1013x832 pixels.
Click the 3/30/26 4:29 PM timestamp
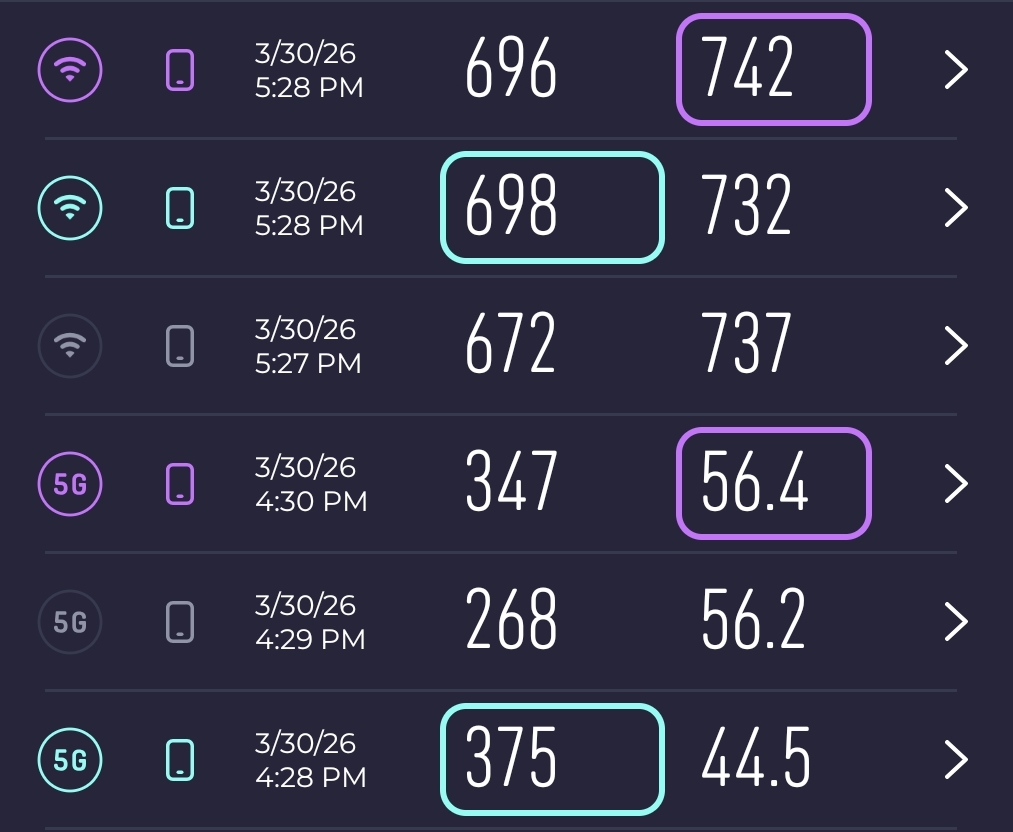pos(310,622)
